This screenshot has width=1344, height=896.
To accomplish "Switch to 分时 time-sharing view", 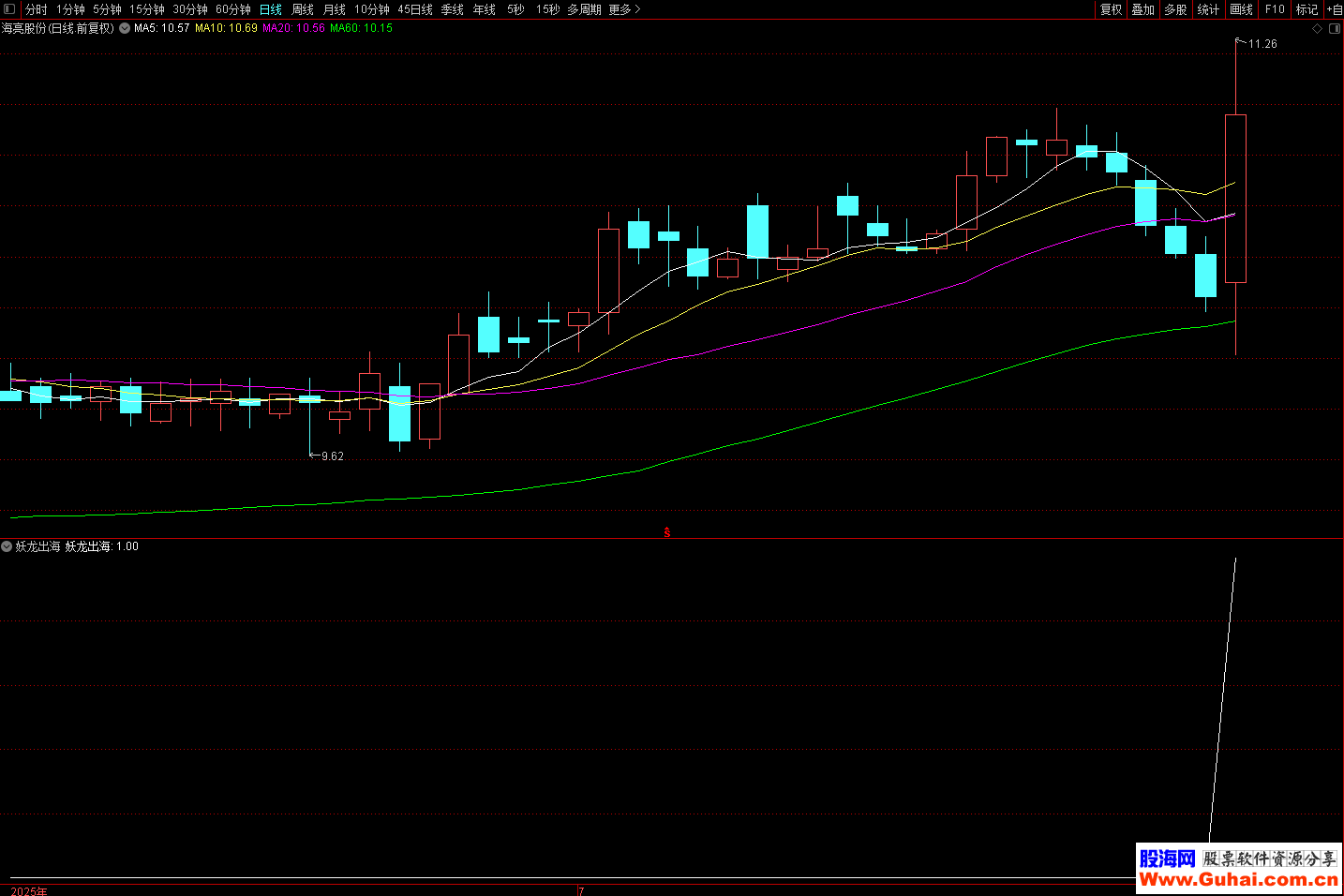I will tap(37, 9).
